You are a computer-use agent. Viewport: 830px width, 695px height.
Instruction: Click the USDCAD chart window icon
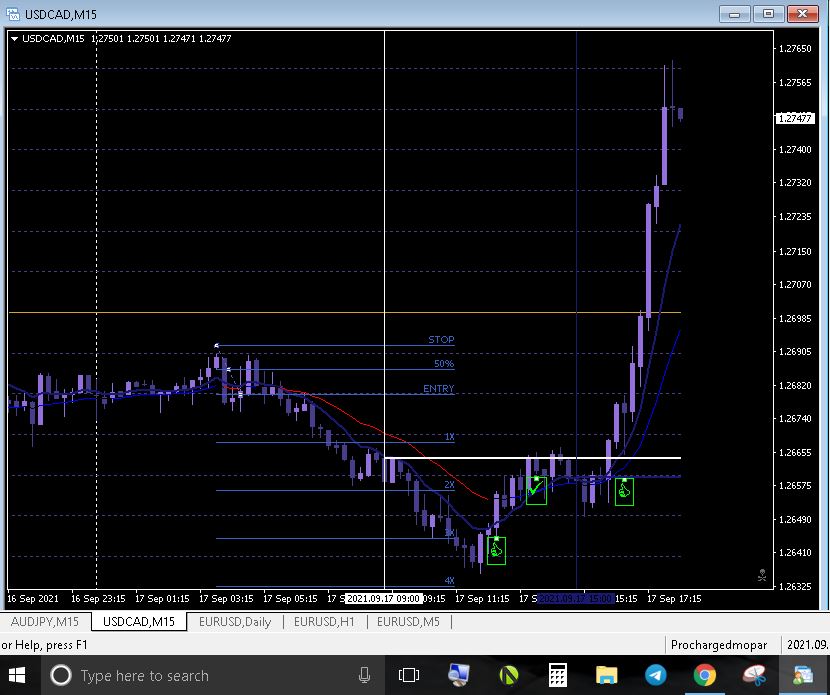[x=13, y=13]
